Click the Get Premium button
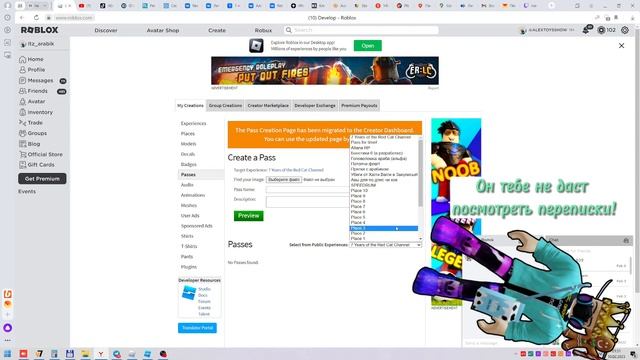Viewport: 640px width, 360px height. [x=42, y=179]
